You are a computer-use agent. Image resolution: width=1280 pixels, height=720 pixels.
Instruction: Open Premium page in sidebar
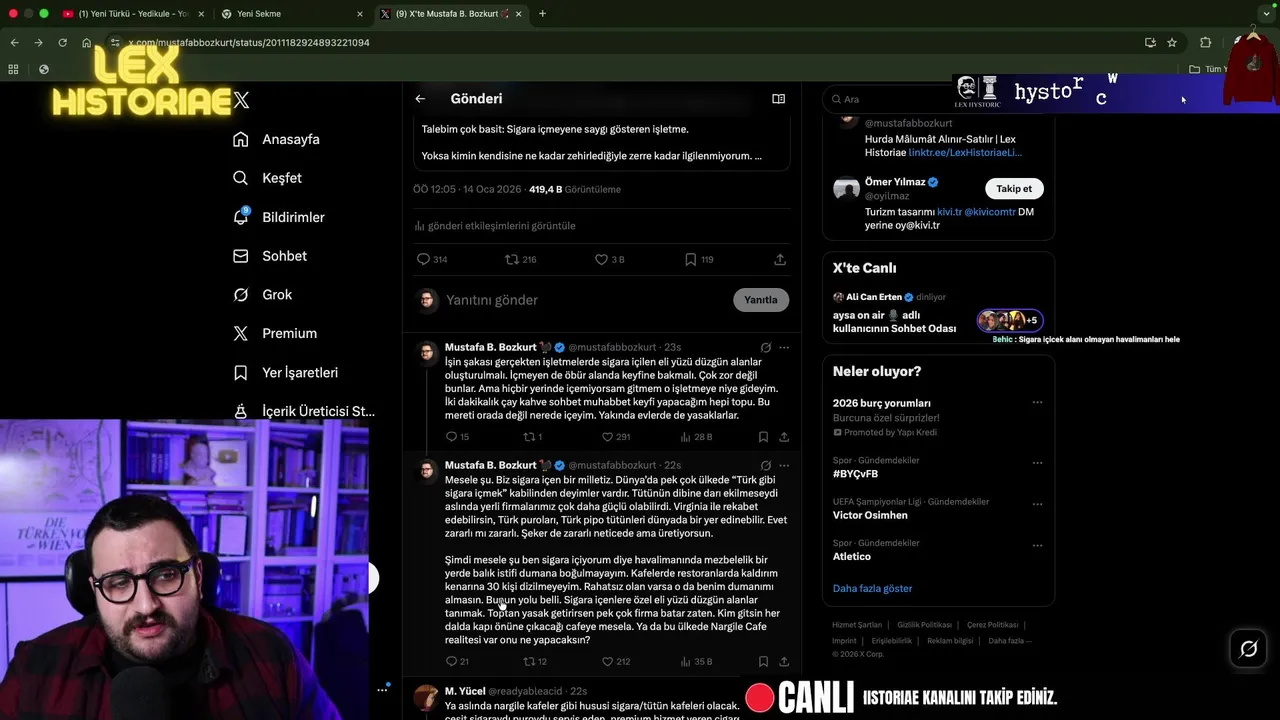(275, 333)
